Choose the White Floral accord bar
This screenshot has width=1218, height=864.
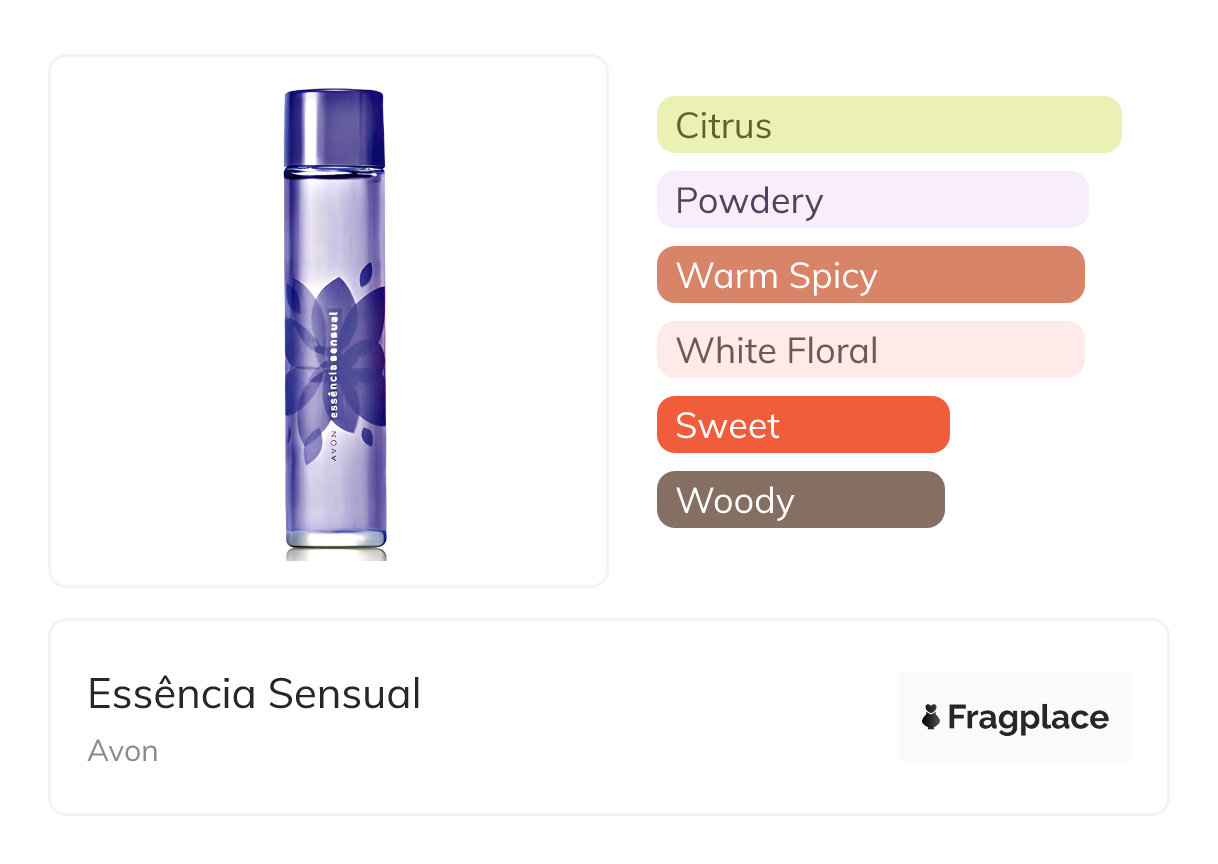pyautogui.click(x=870, y=350)
